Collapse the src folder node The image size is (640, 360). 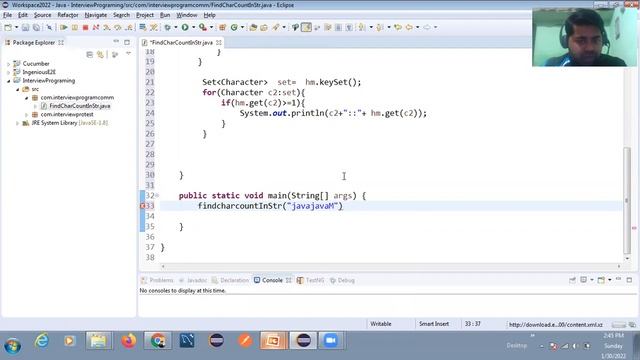pyautogui.click(x=18, y=89)
